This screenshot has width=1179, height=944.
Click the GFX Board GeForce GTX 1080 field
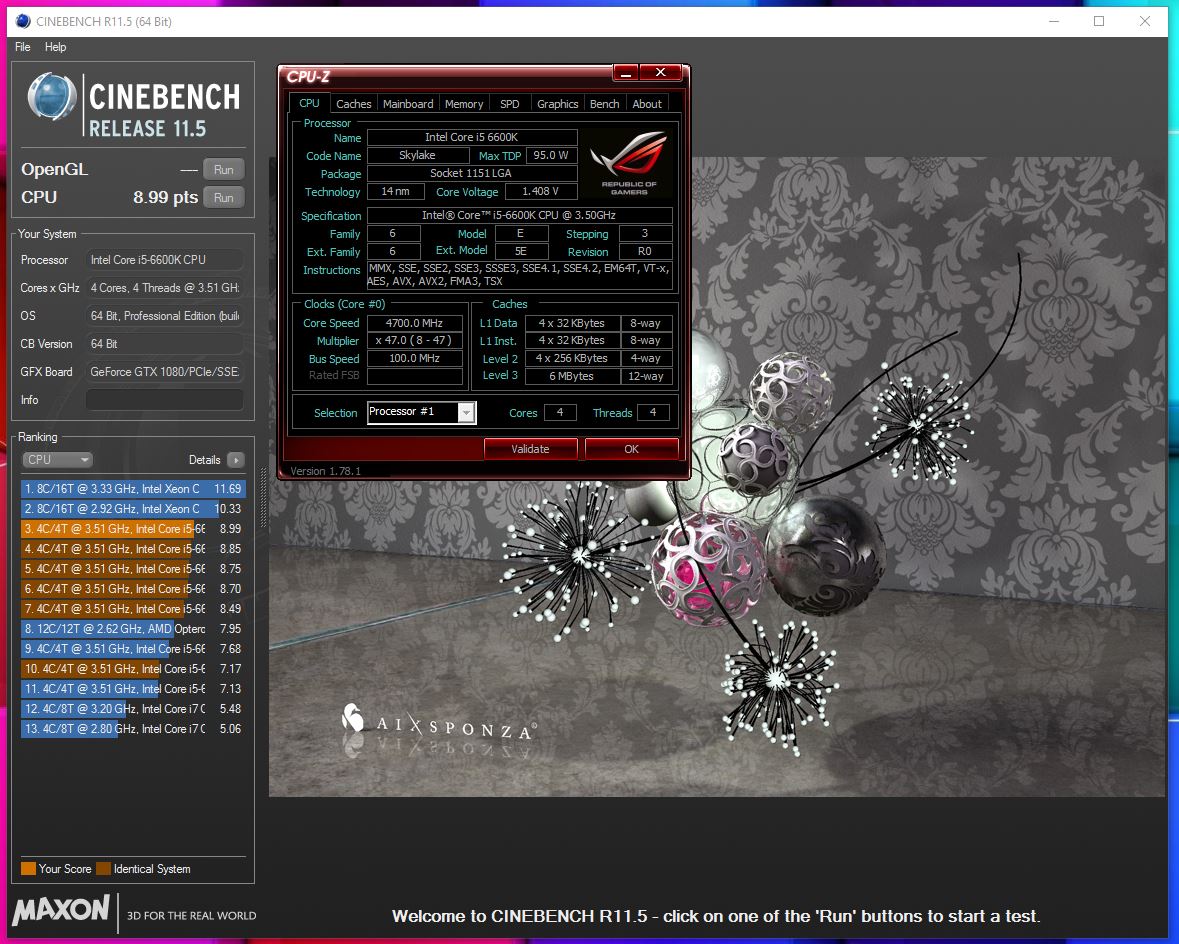[164, 372]
